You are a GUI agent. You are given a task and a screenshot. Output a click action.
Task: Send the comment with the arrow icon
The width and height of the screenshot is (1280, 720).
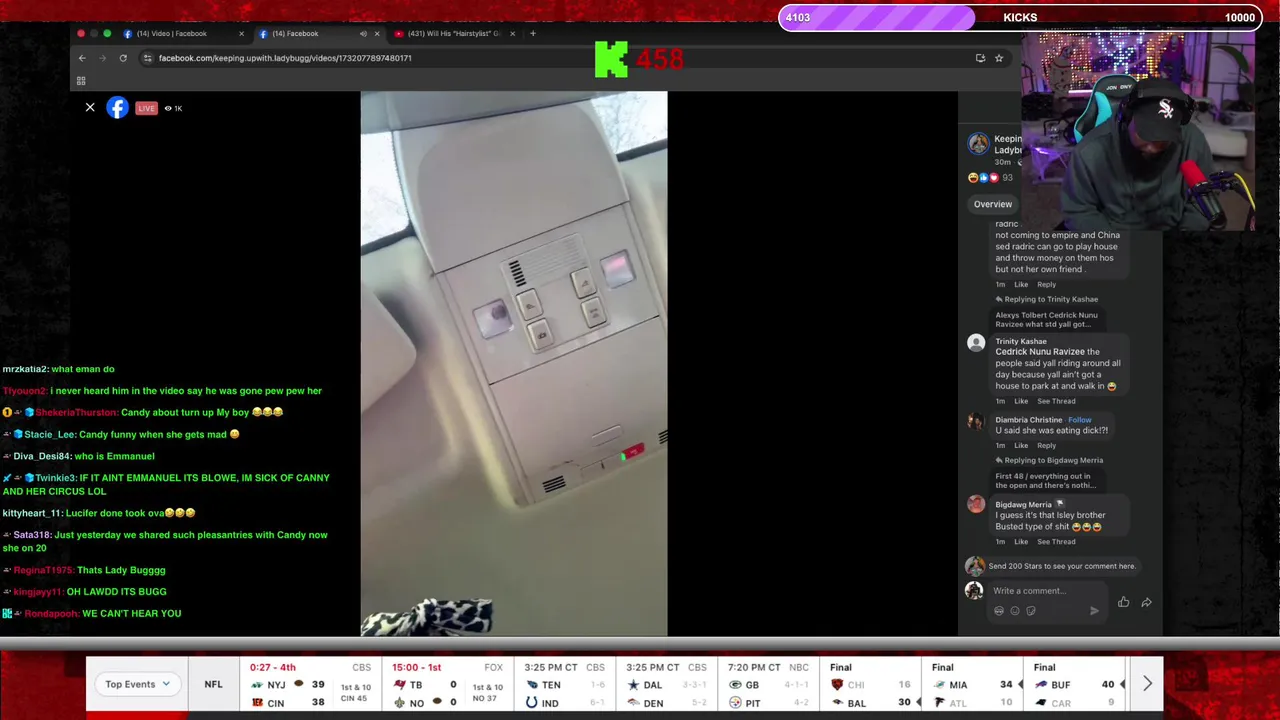(x=1094, y=611)
